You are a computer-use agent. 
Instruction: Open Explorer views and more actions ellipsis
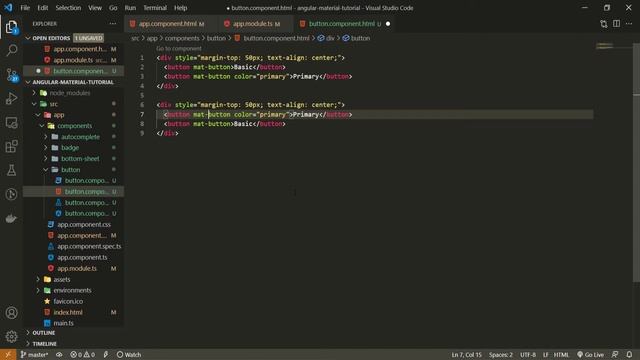click(x=113, y=24)
